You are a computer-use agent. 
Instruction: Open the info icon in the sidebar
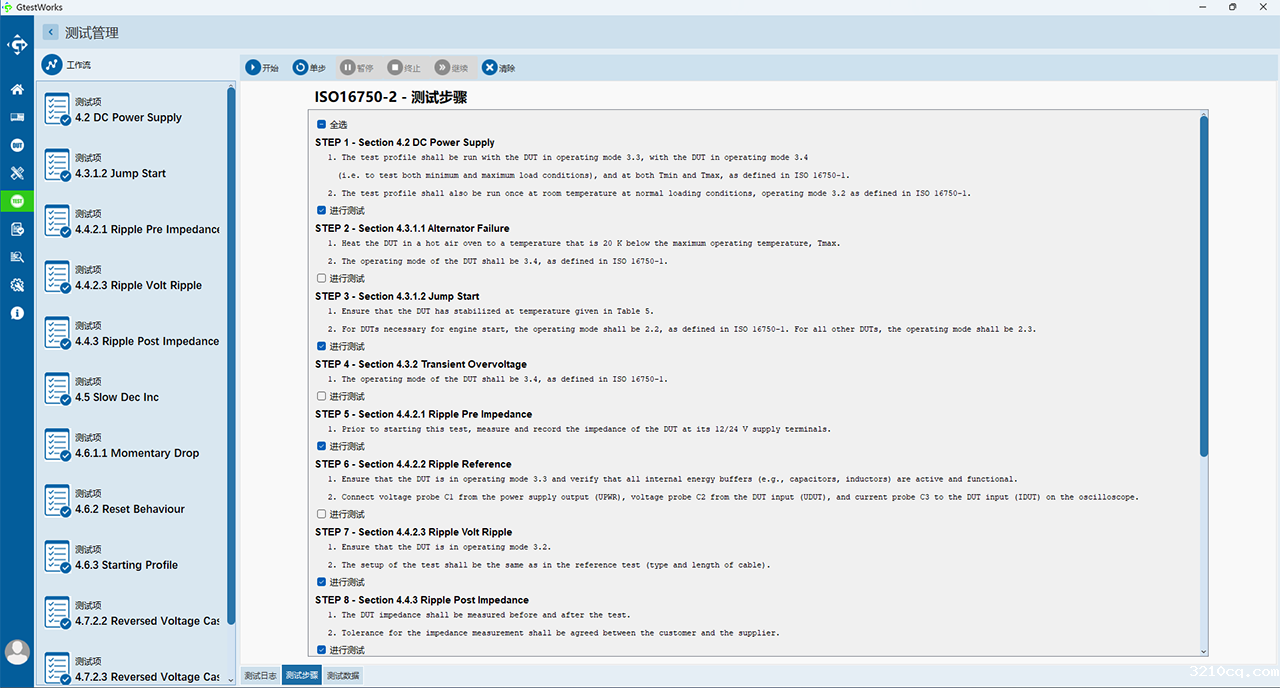17,313
